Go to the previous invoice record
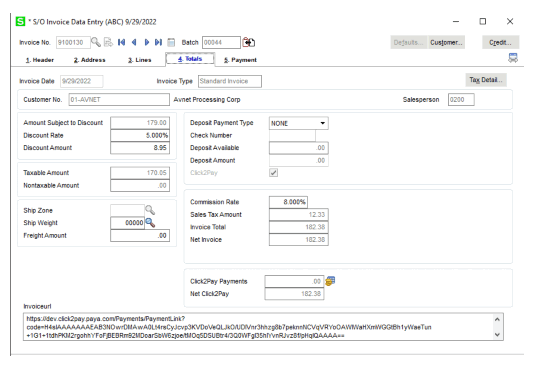 coord(134,42)
